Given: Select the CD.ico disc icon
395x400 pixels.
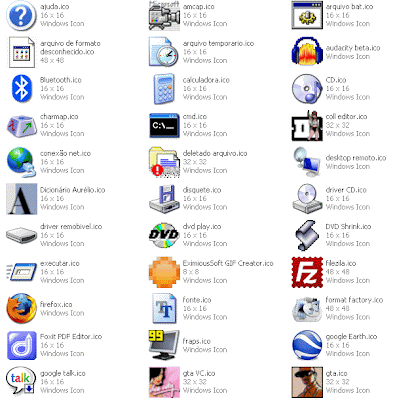Looking at the screenshot, I should (307, 89).
